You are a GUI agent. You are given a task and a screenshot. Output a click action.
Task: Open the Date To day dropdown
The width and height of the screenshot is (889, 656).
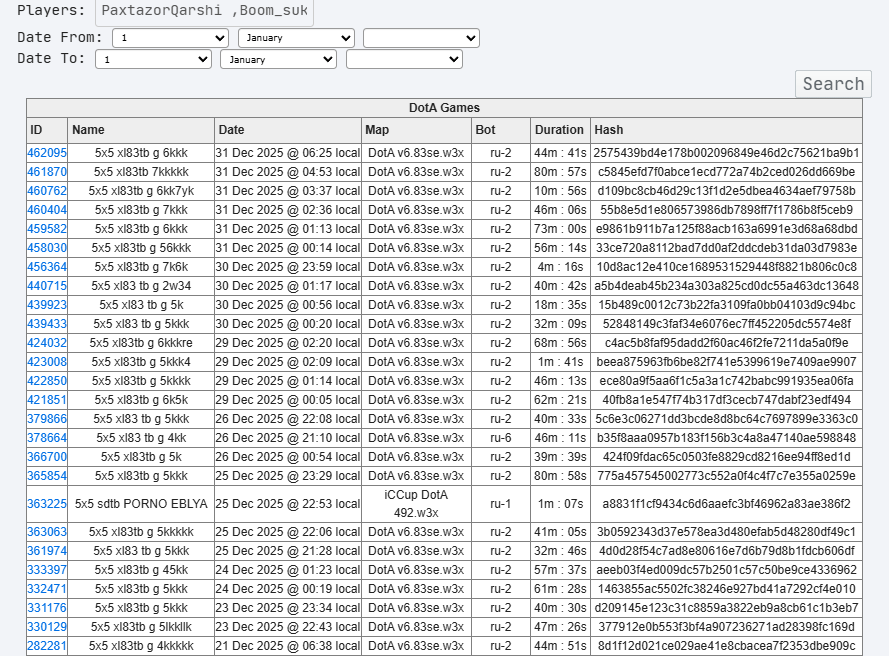pos(153,60)
